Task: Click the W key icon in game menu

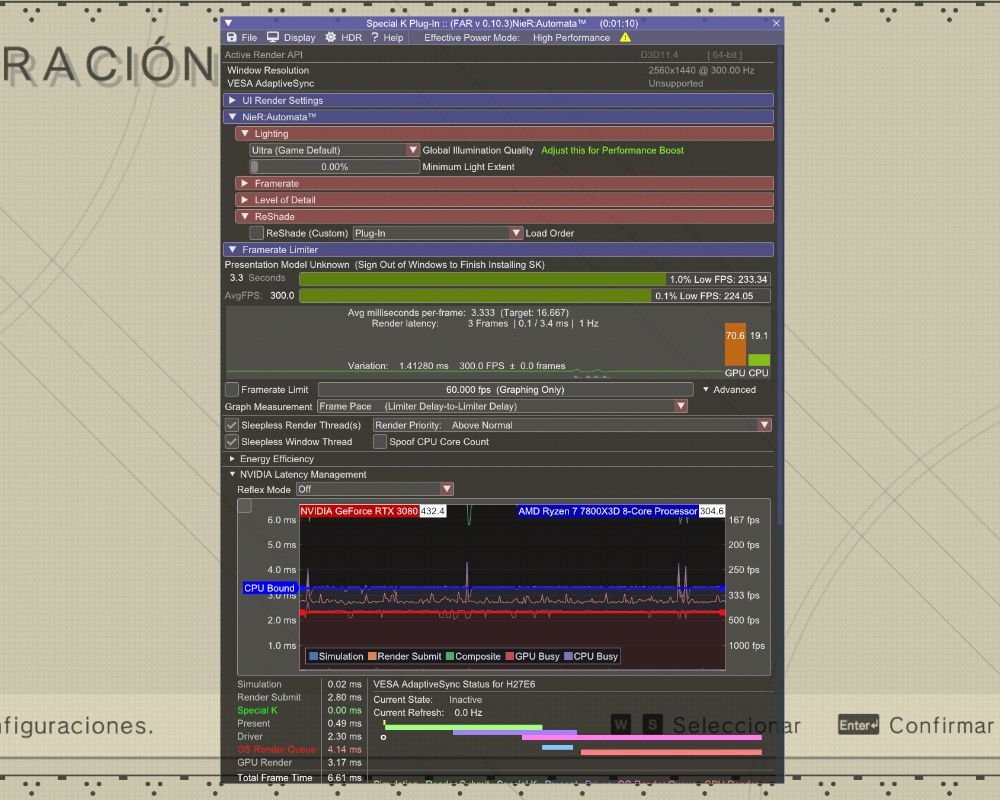Action: coord(621,724)
